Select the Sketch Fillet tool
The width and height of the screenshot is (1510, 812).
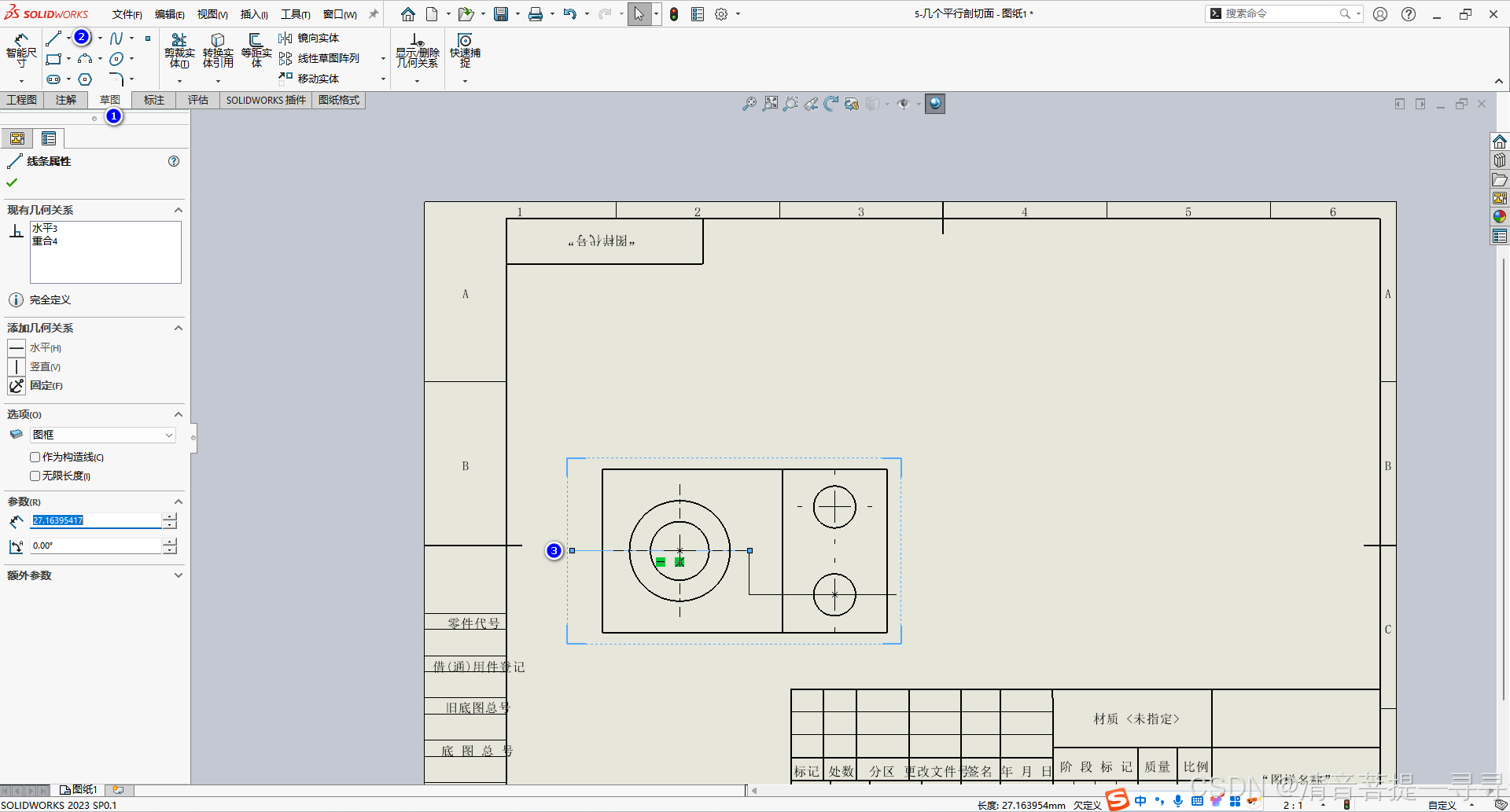tap(116, 79)
